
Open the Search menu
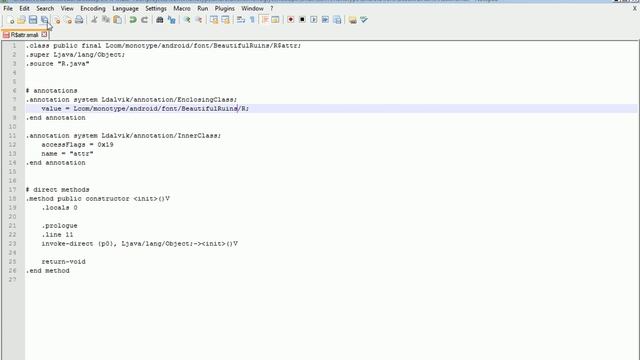45,8
